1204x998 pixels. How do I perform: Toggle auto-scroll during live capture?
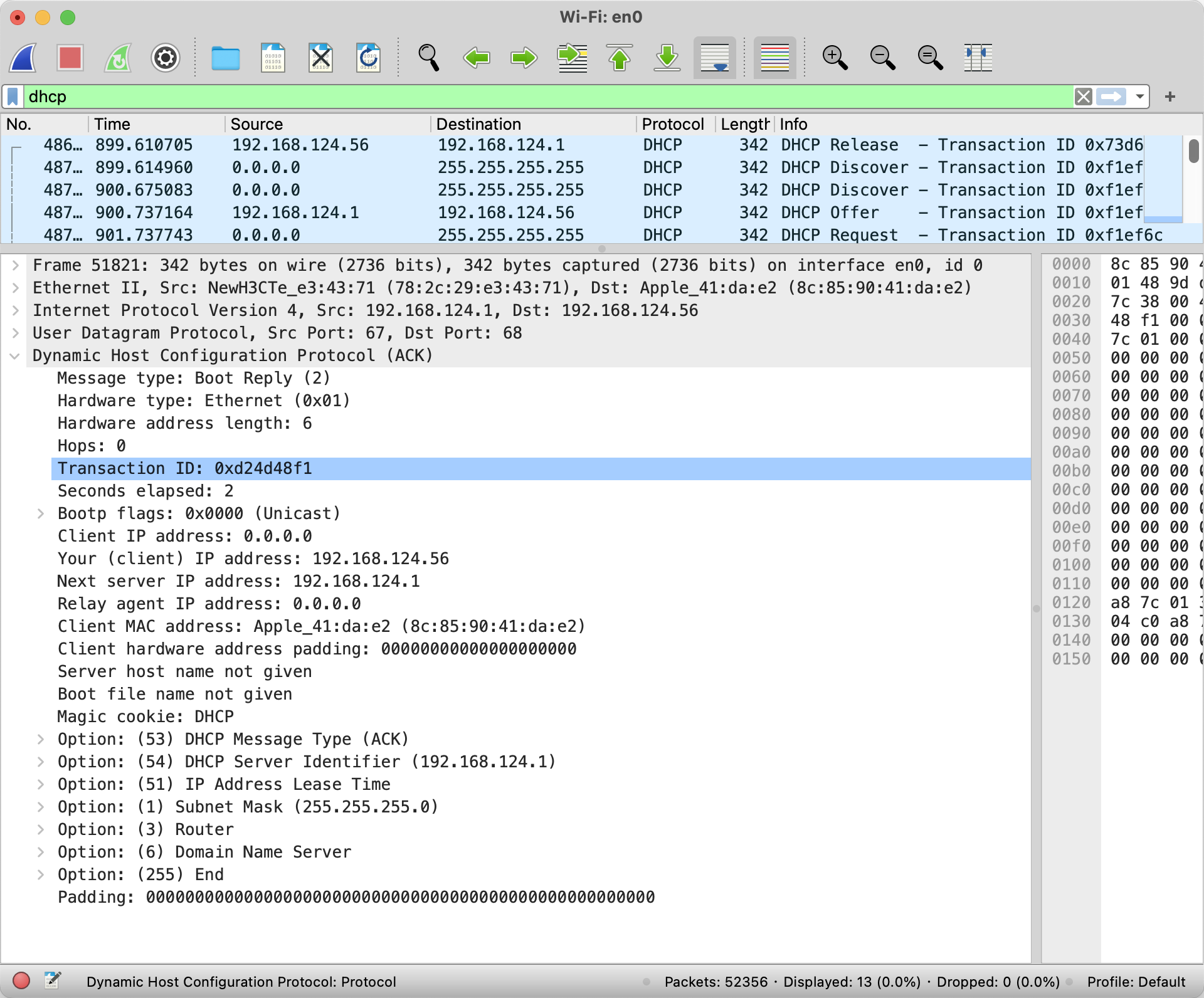tap(715, 58)
